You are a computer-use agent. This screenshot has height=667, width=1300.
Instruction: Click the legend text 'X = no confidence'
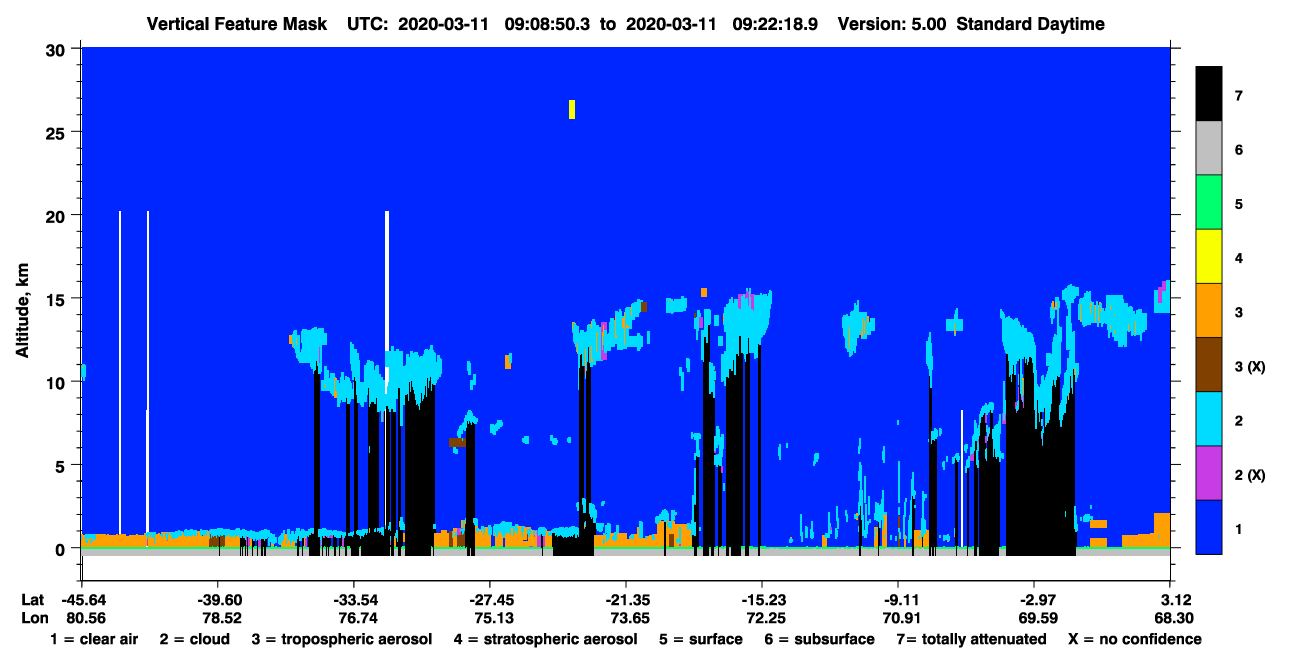(1134, 639)
